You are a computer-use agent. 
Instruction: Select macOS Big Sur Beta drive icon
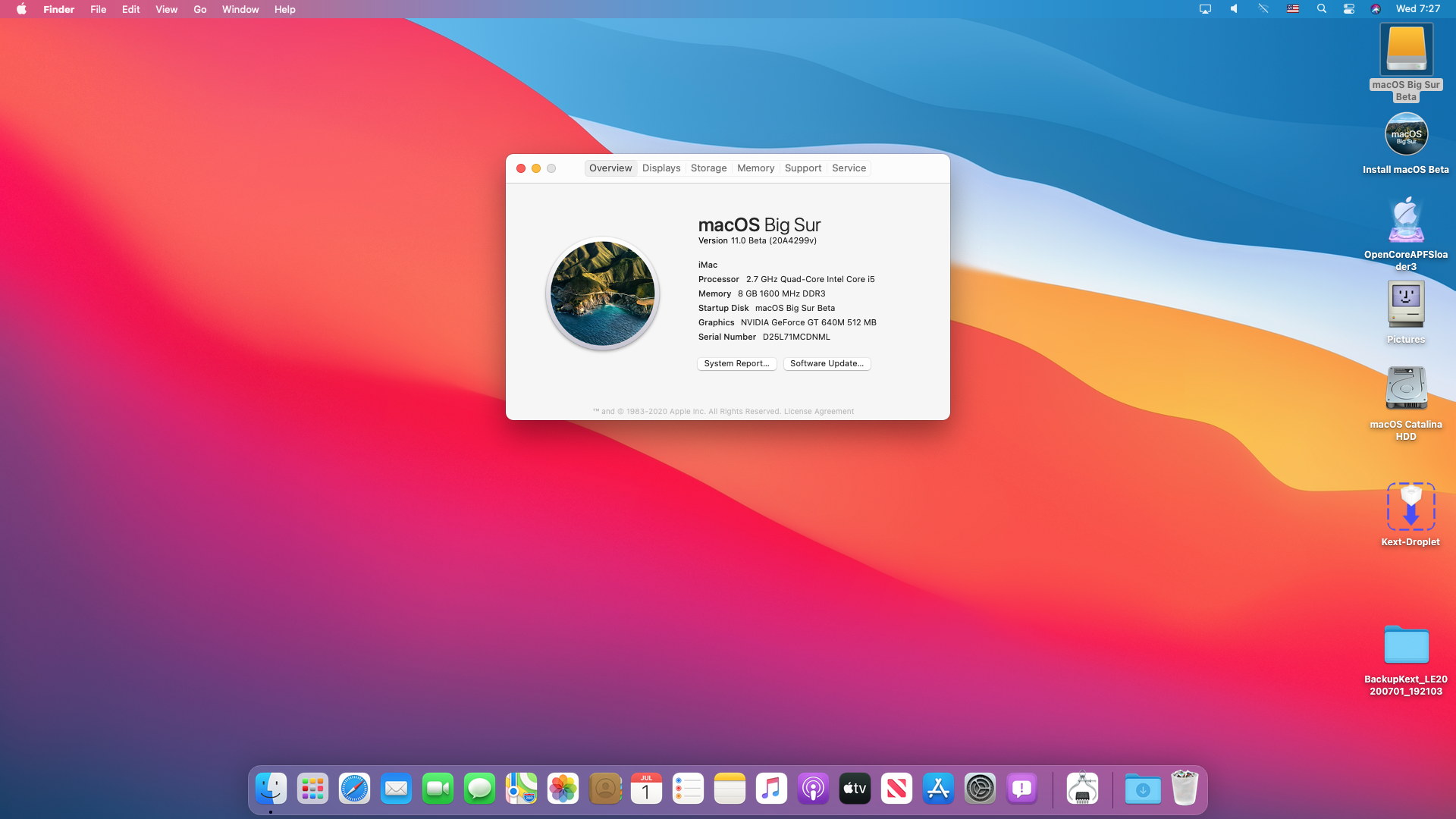point(1406,50)
